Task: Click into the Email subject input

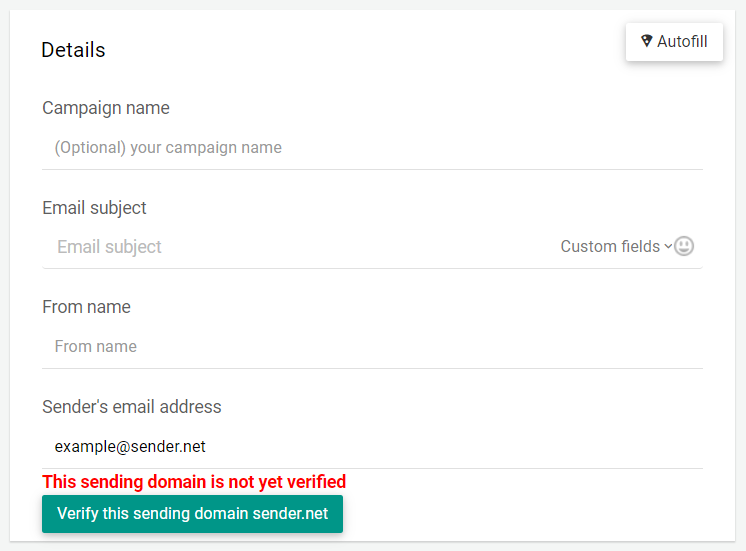Action: click(x=300, y=246)
